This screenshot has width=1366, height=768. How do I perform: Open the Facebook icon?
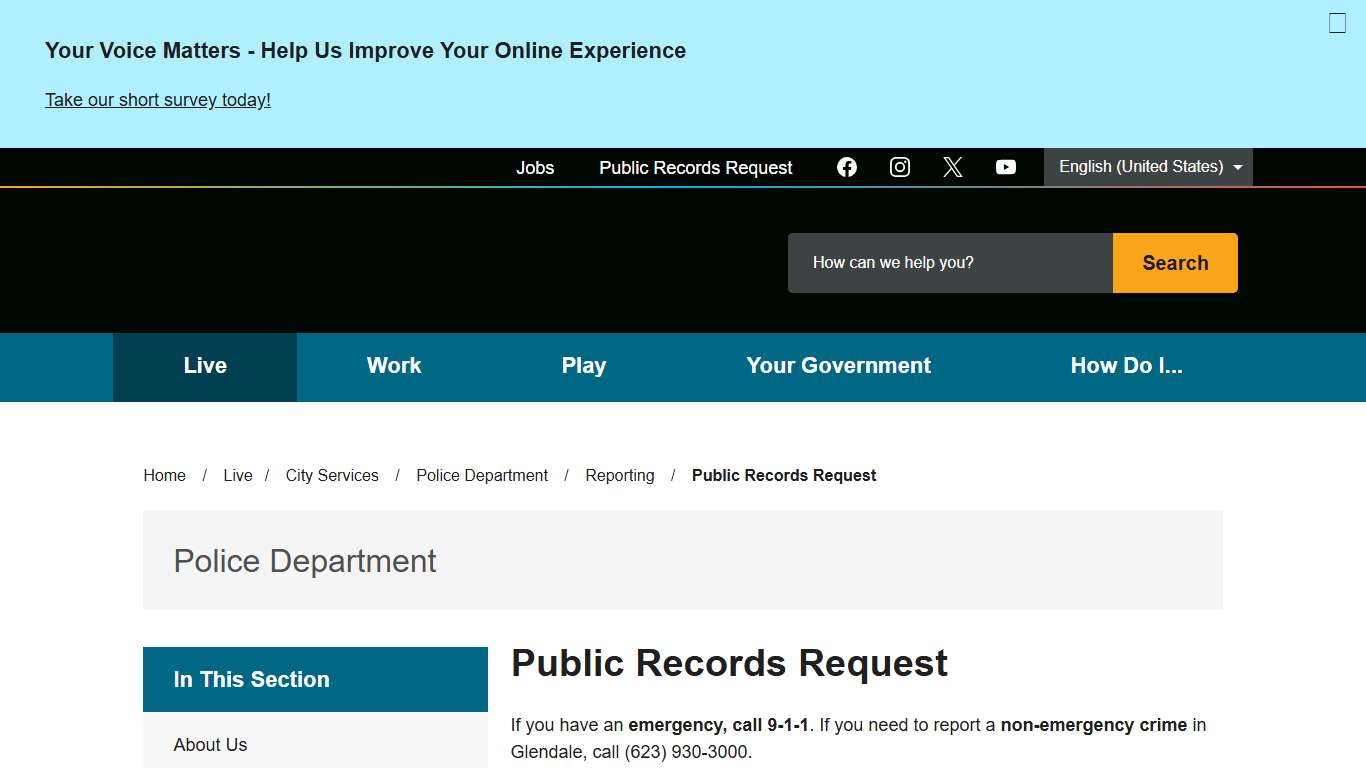(847, 167)
